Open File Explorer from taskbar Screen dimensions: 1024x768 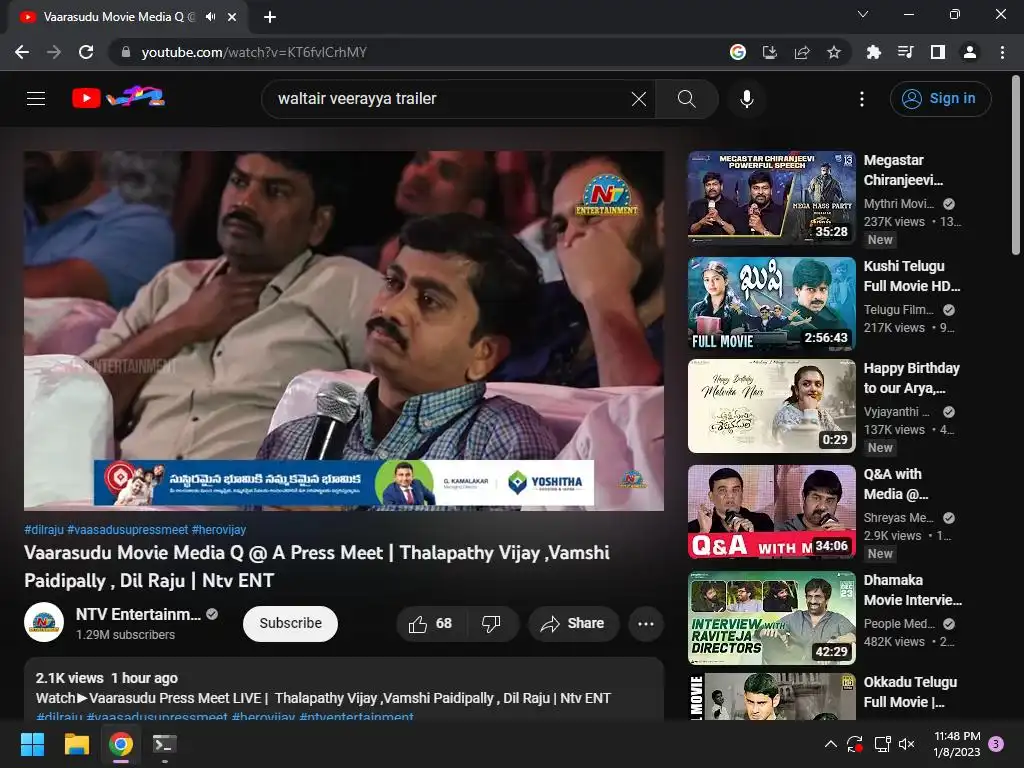point(76,744)
